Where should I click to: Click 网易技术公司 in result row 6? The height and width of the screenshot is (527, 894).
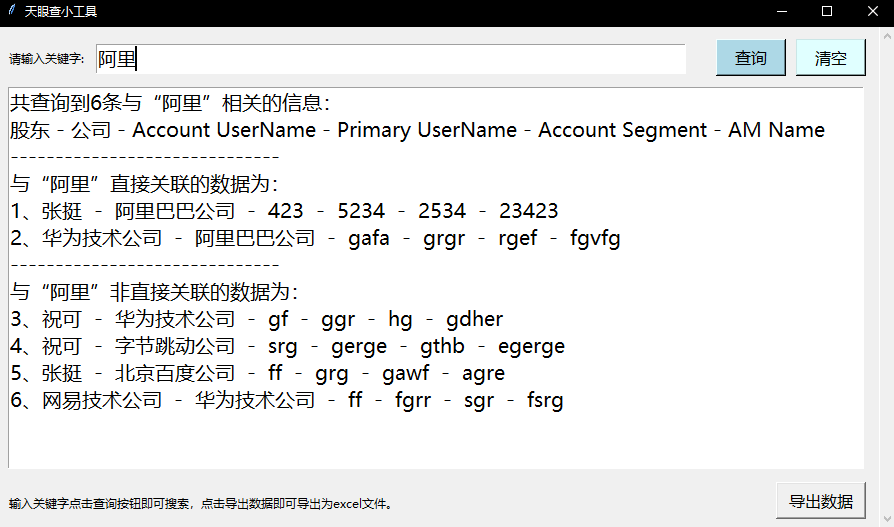pyautogui.click(x=102, y=400)
